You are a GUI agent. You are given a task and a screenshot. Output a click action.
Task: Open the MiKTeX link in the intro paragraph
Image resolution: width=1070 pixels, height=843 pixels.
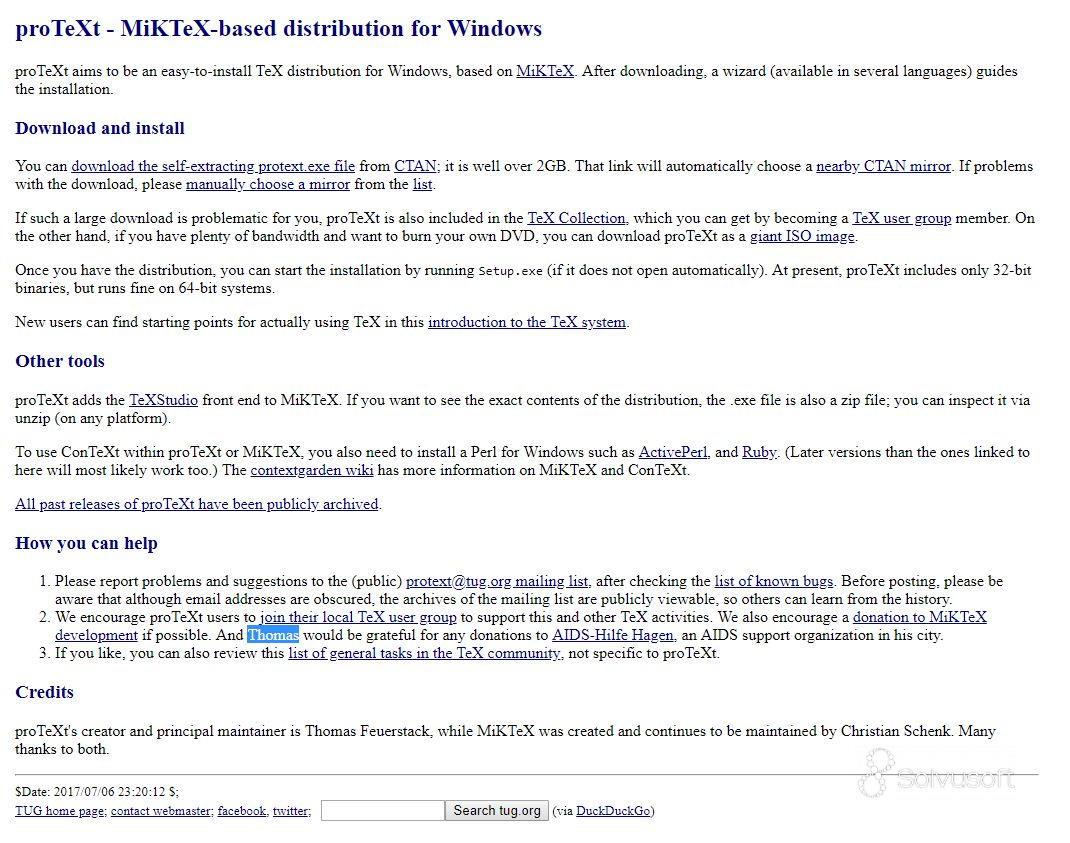pyautogui.click(x=545, y=71)
